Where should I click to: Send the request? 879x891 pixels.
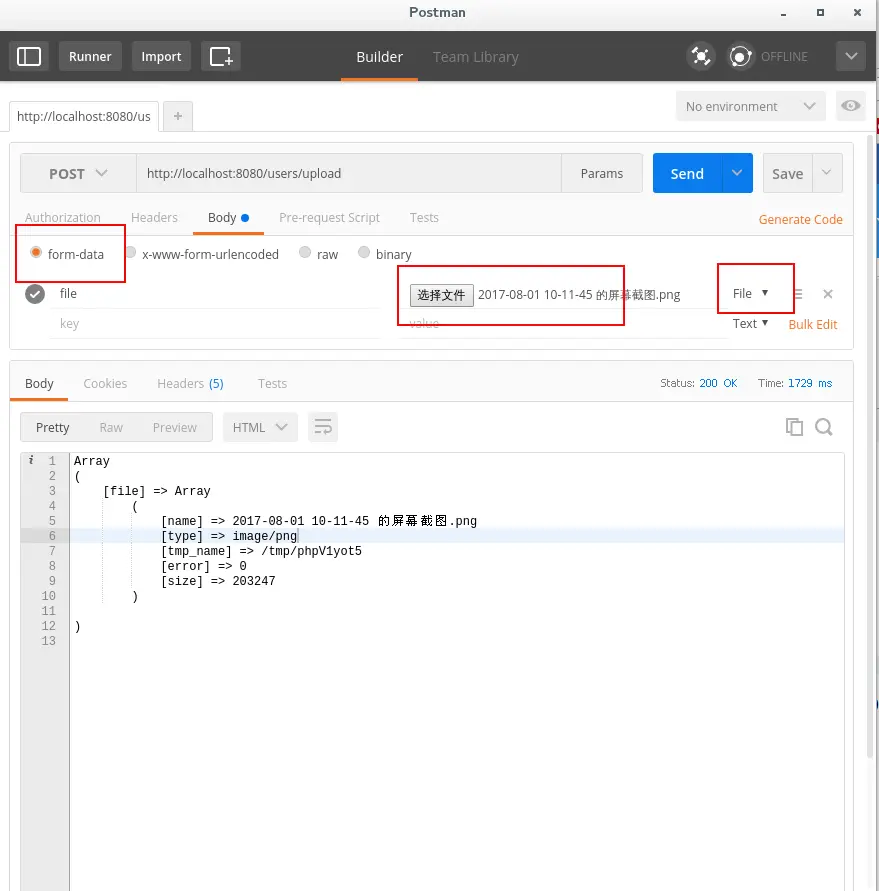click(x=687, y=173)
